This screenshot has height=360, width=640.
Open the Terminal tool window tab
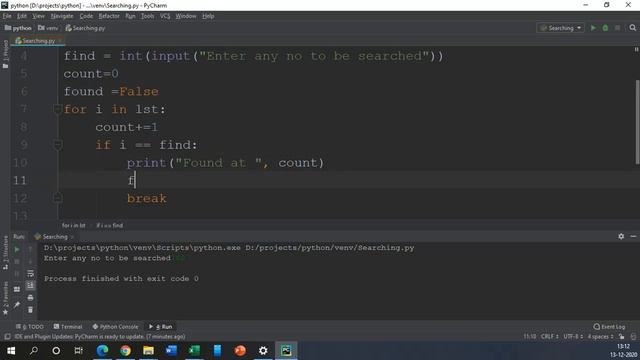tap(68, 327)
